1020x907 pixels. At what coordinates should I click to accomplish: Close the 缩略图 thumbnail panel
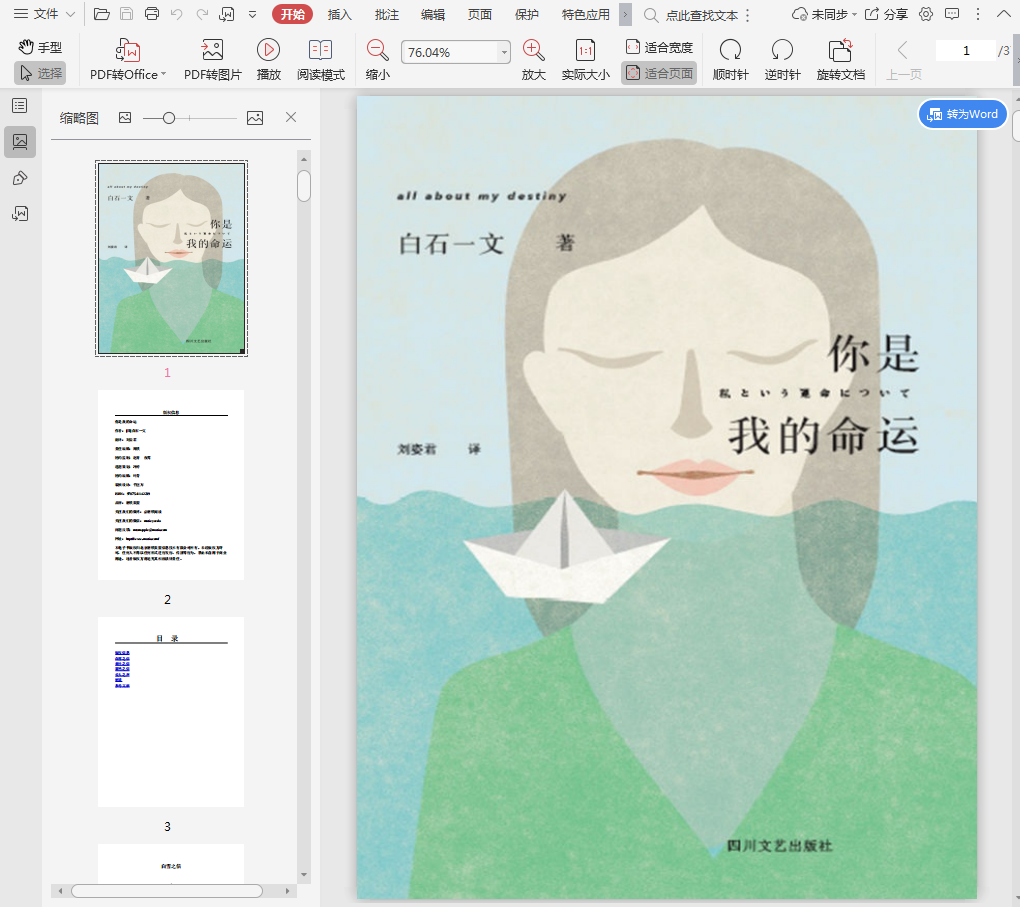coord(291,117)
